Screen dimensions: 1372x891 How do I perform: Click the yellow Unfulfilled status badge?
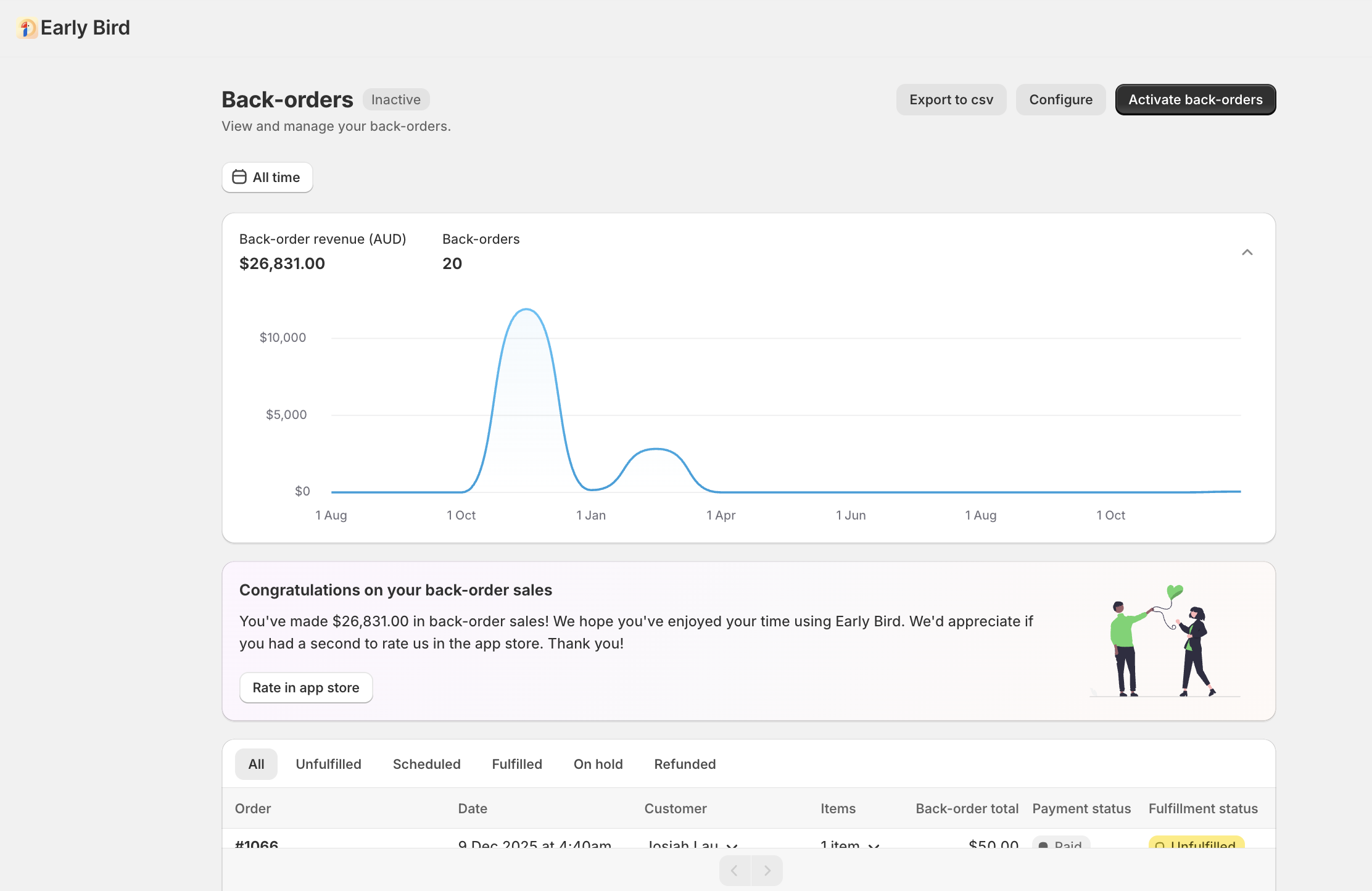(x=1196, y=845)
